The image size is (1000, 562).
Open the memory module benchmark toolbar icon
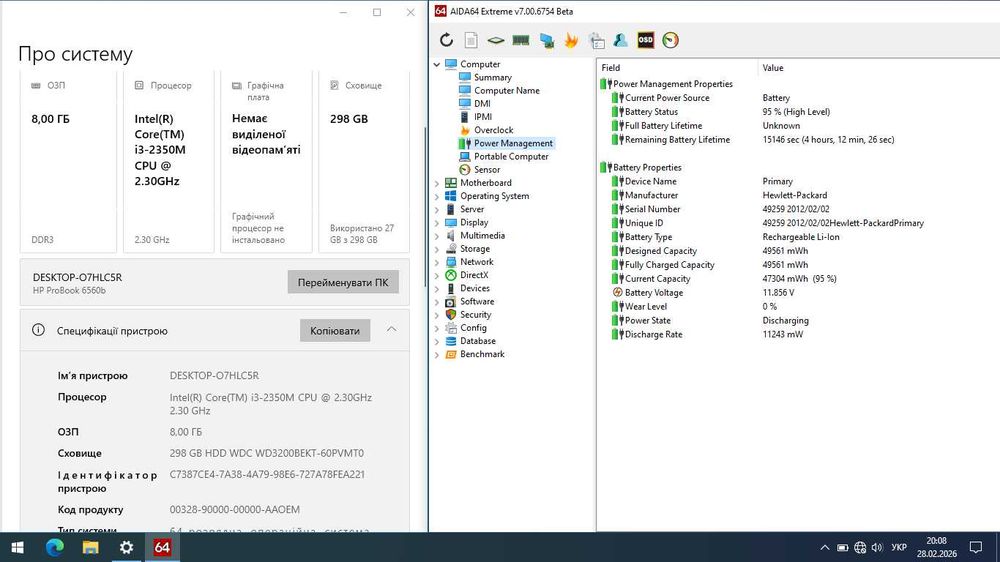click(x=520, y=40)
